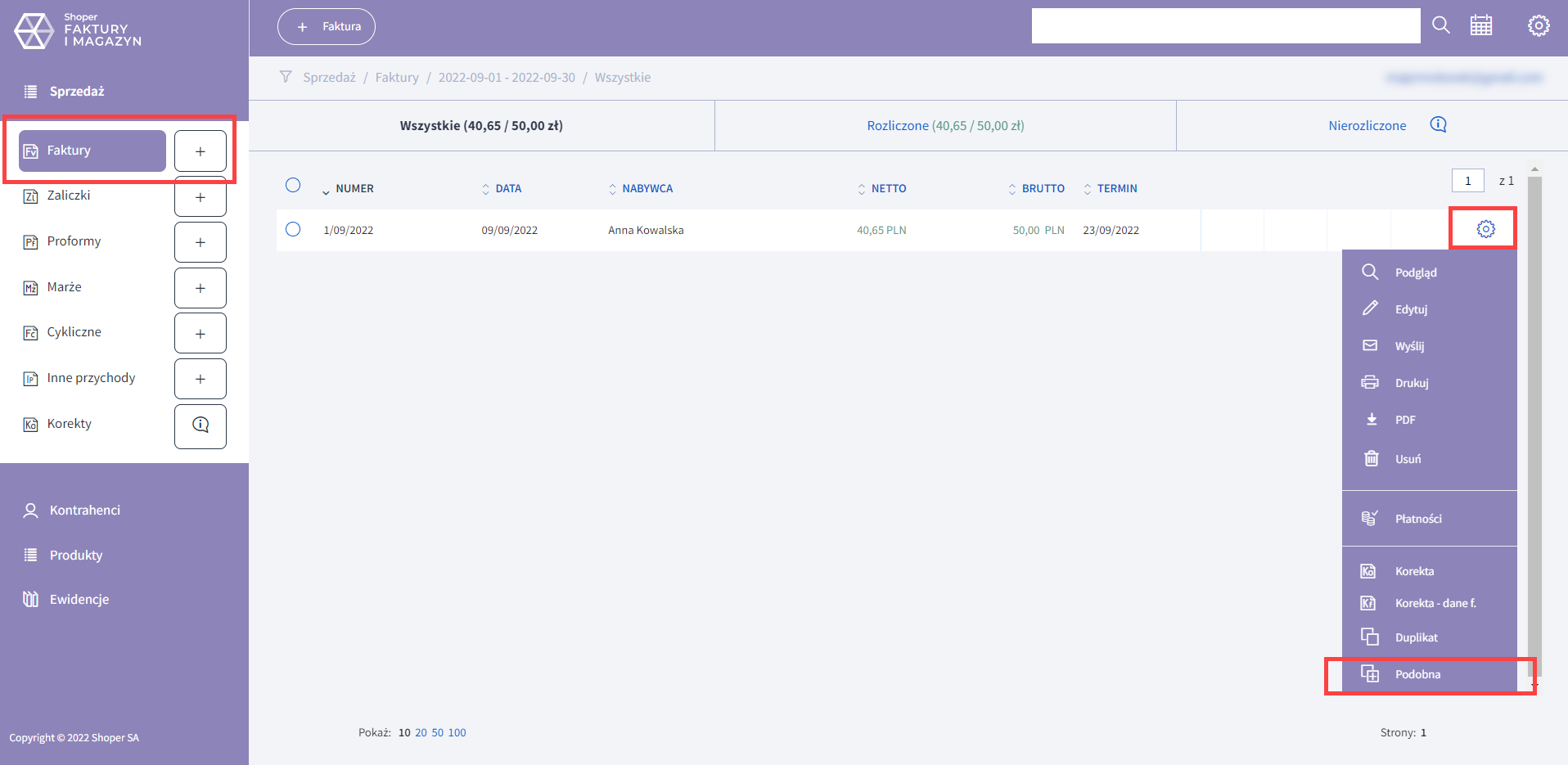Open settings gear in the top bar
Screen dimensions: 1568x765
pyautogui.click(x=1539, y=25)
